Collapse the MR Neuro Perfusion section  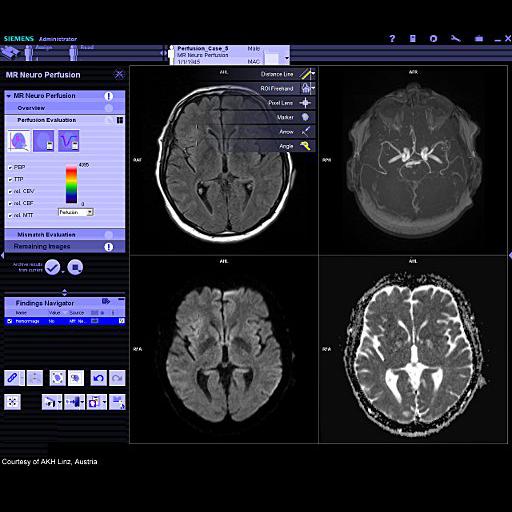pyautogui.click(x=9, y=96)
